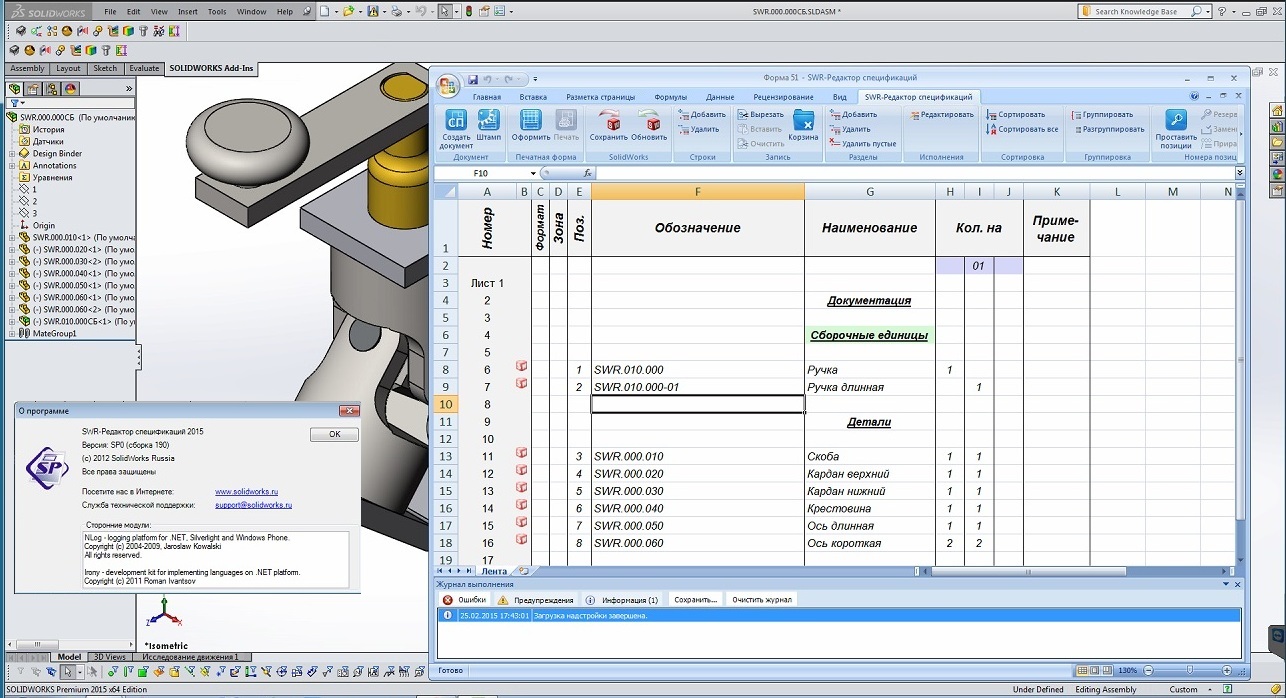Viewport: 1286px width, 698px height.
Task: Click the Сохранить... journal button
Action: click(696, 599)
